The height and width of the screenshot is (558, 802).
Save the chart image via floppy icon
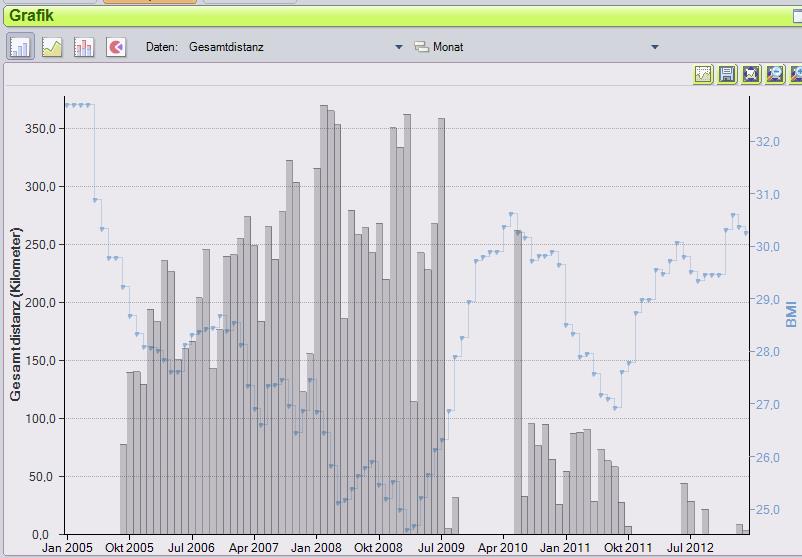click(727, 74)
